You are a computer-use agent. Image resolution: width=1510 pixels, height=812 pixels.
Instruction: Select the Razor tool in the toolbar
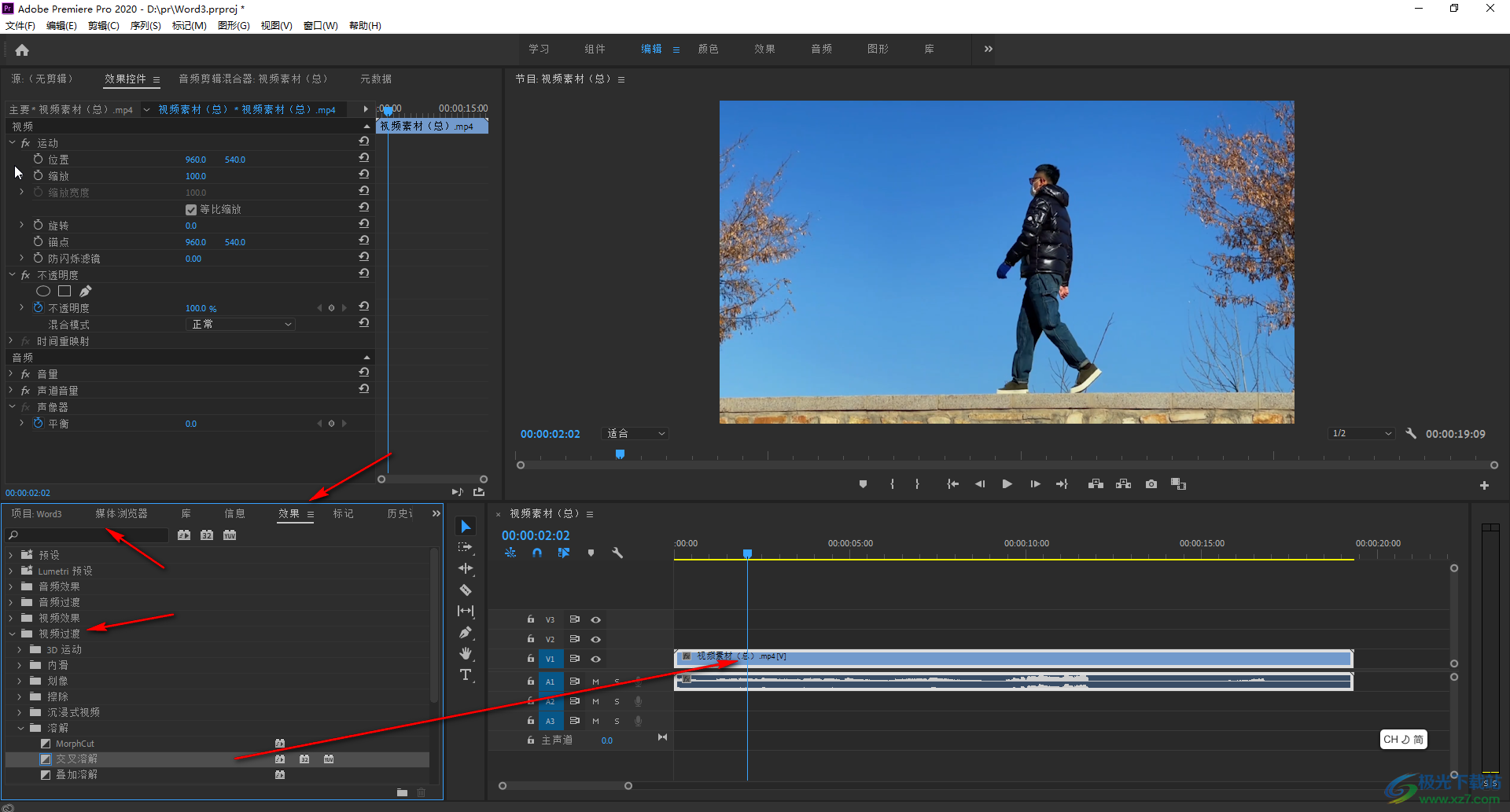coord(466,590)
